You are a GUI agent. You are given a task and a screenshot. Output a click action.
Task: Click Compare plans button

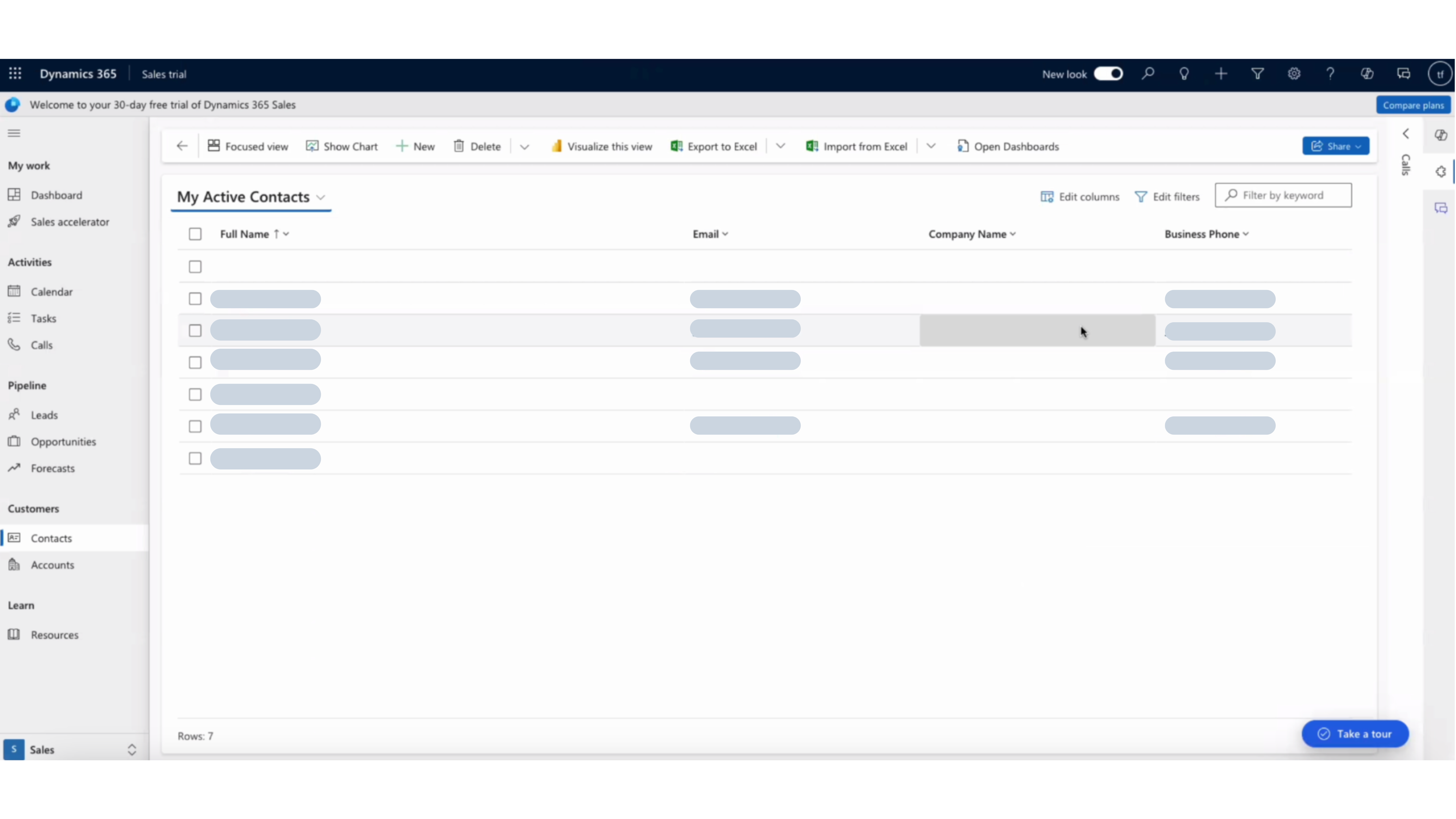point(1413,105)
